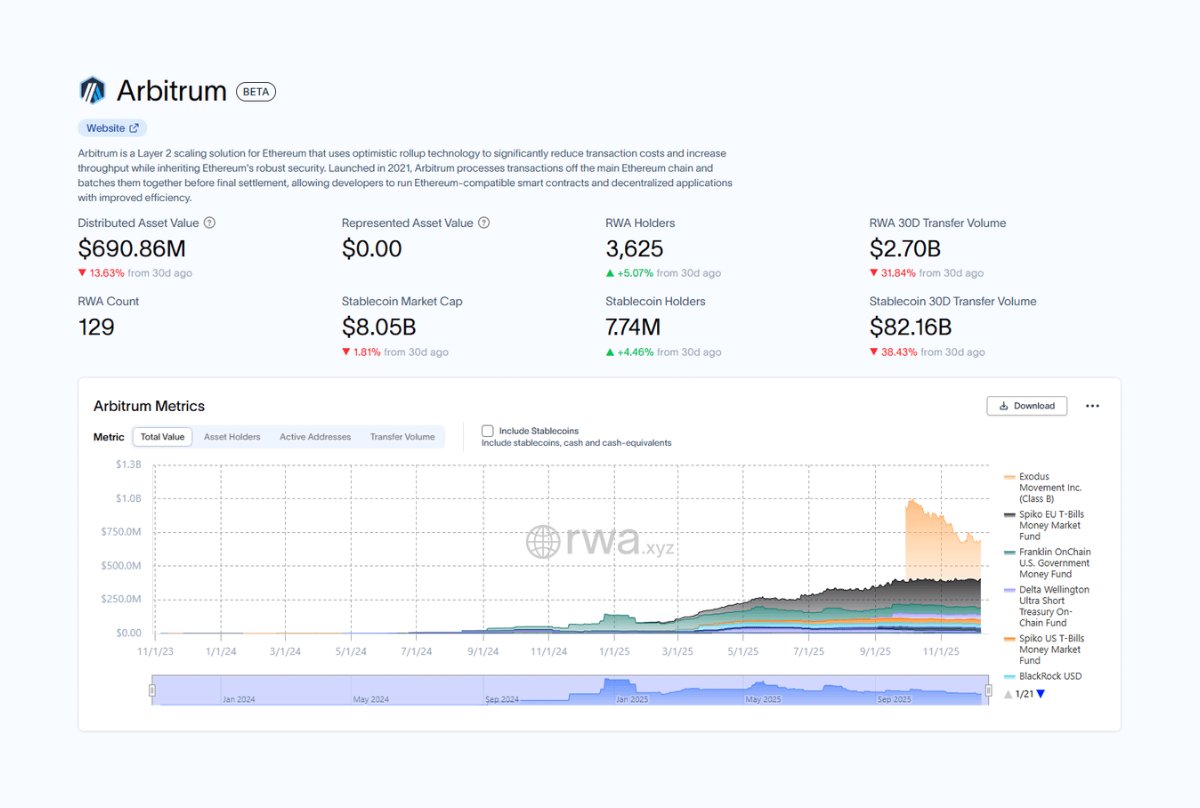Image resolution: width=1200 pixels, height=808 pixels.
Task: Open the three-dot more options menu
Action: [1092, 406]
